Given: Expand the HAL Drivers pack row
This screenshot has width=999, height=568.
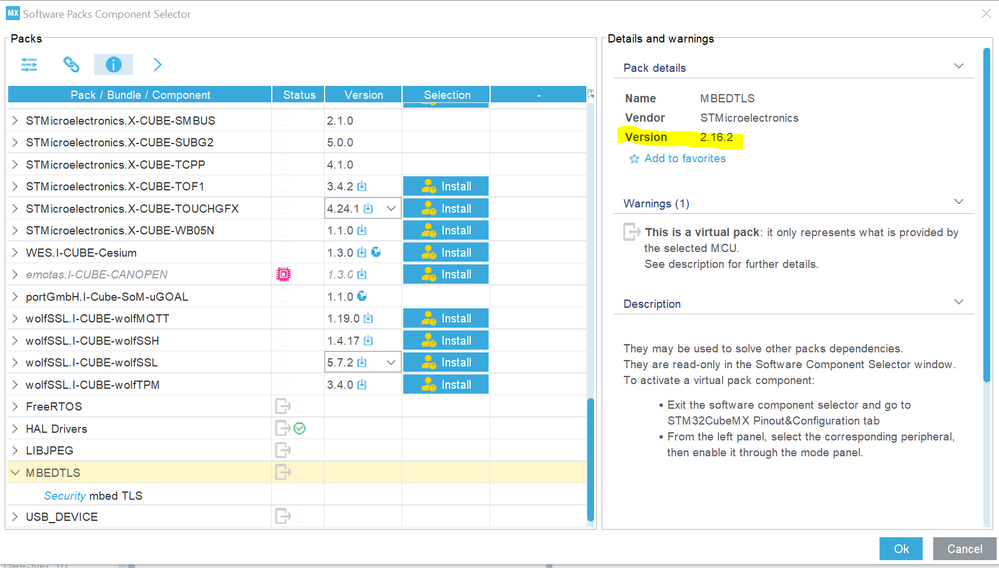Looking at the screenshot, I should pos(15,429).
